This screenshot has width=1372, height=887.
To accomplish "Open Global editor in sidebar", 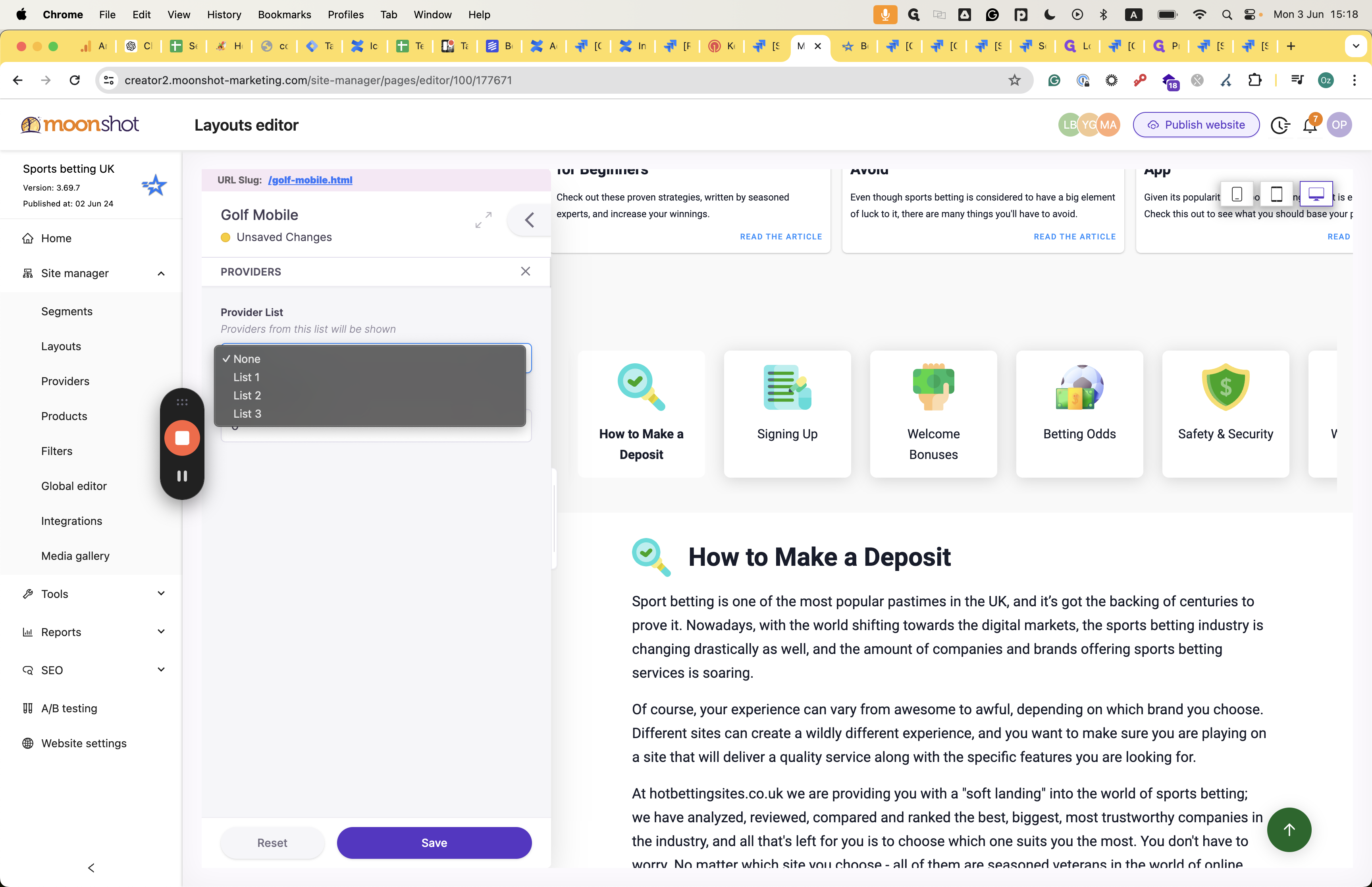I will point(74,486).
